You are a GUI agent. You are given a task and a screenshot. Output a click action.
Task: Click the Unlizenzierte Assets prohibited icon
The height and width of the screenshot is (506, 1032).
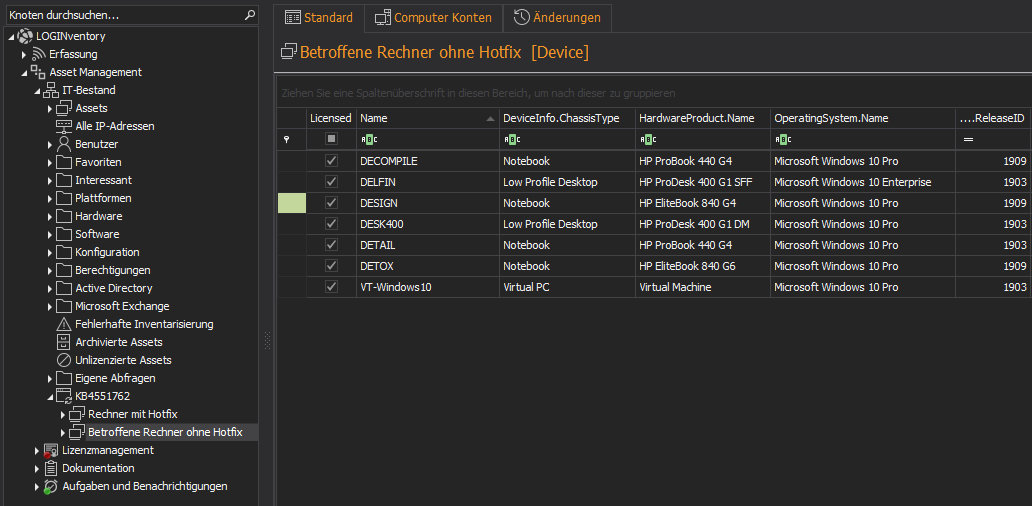(64, 361)
